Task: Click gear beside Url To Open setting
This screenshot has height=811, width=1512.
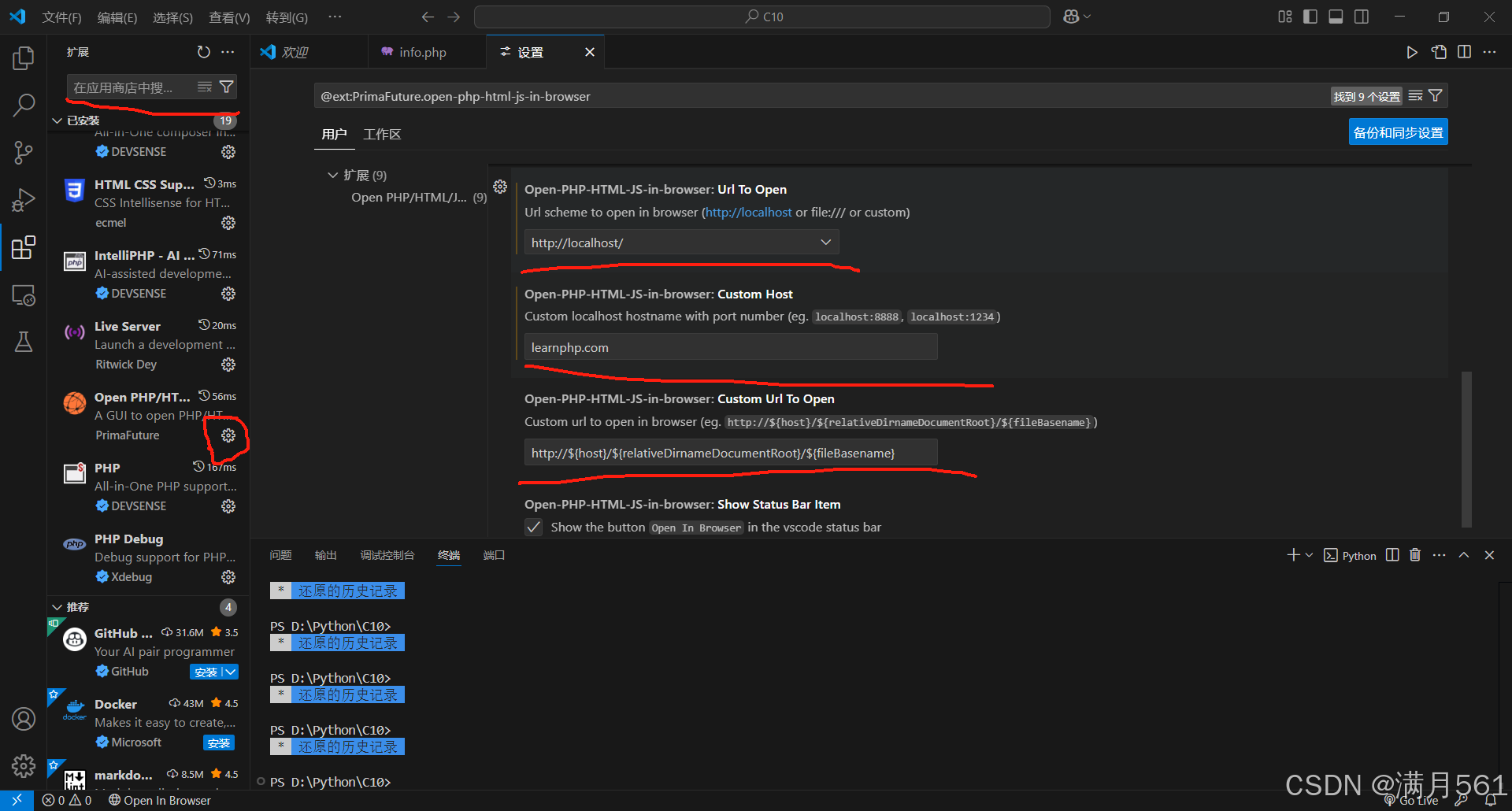Action: (500, 187)
